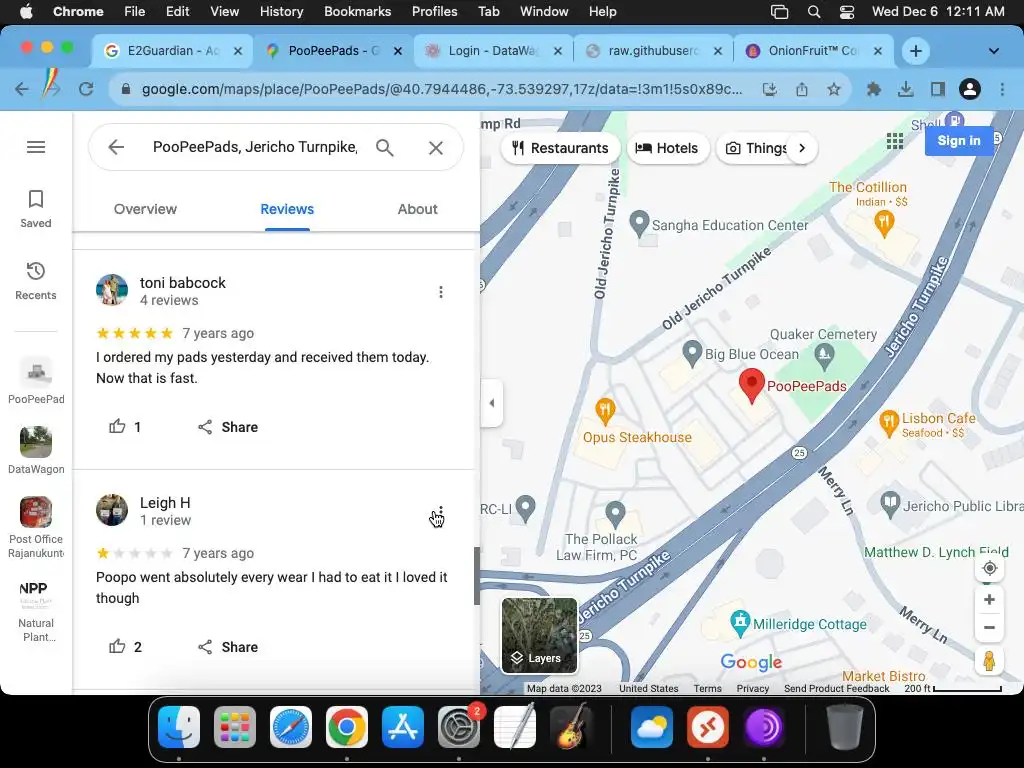Open Natural Plant recent item
The image size is (1024, 768).
point(36,612)
